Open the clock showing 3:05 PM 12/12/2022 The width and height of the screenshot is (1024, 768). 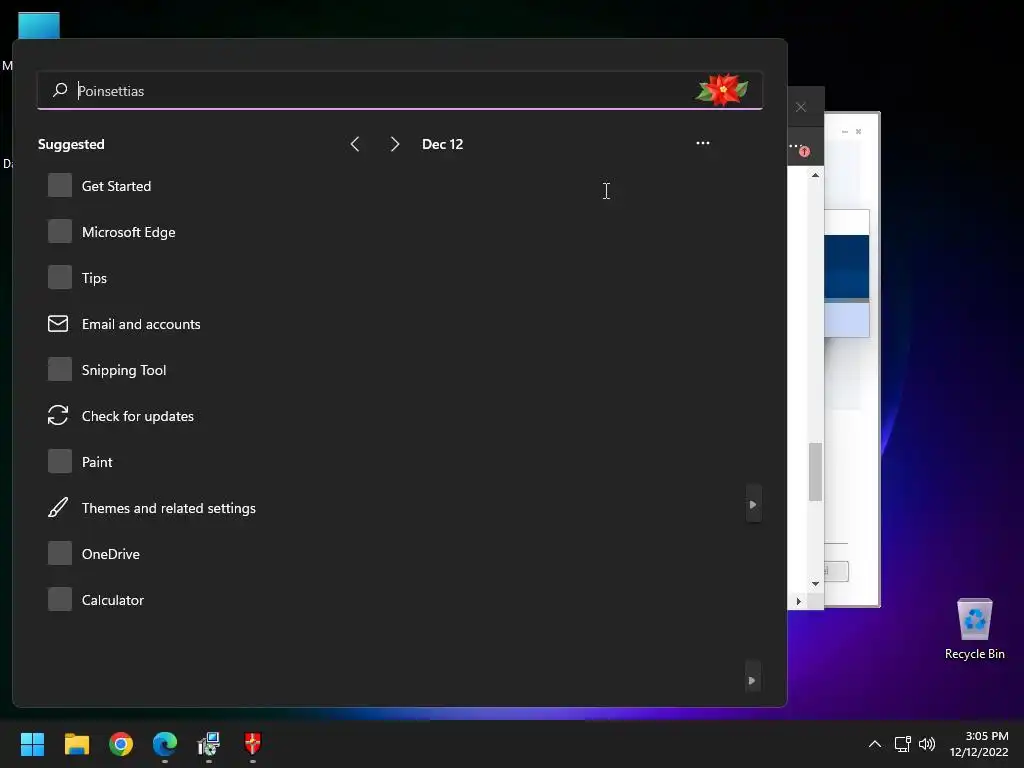979,744
